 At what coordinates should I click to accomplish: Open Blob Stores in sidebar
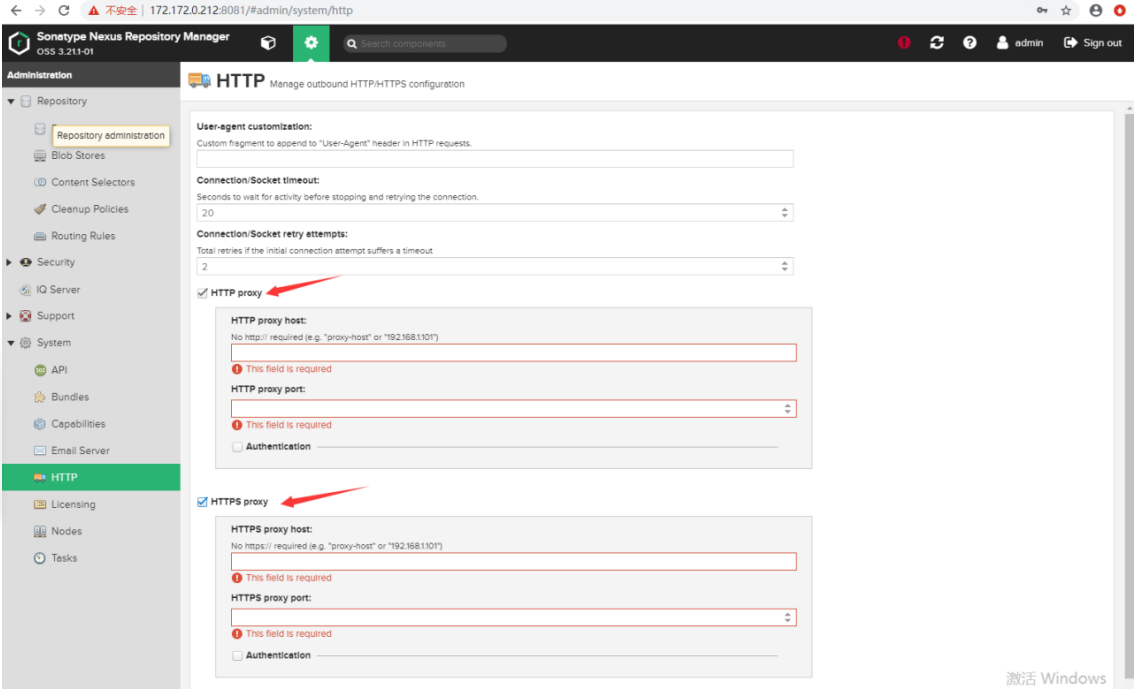tap(78, 156)
